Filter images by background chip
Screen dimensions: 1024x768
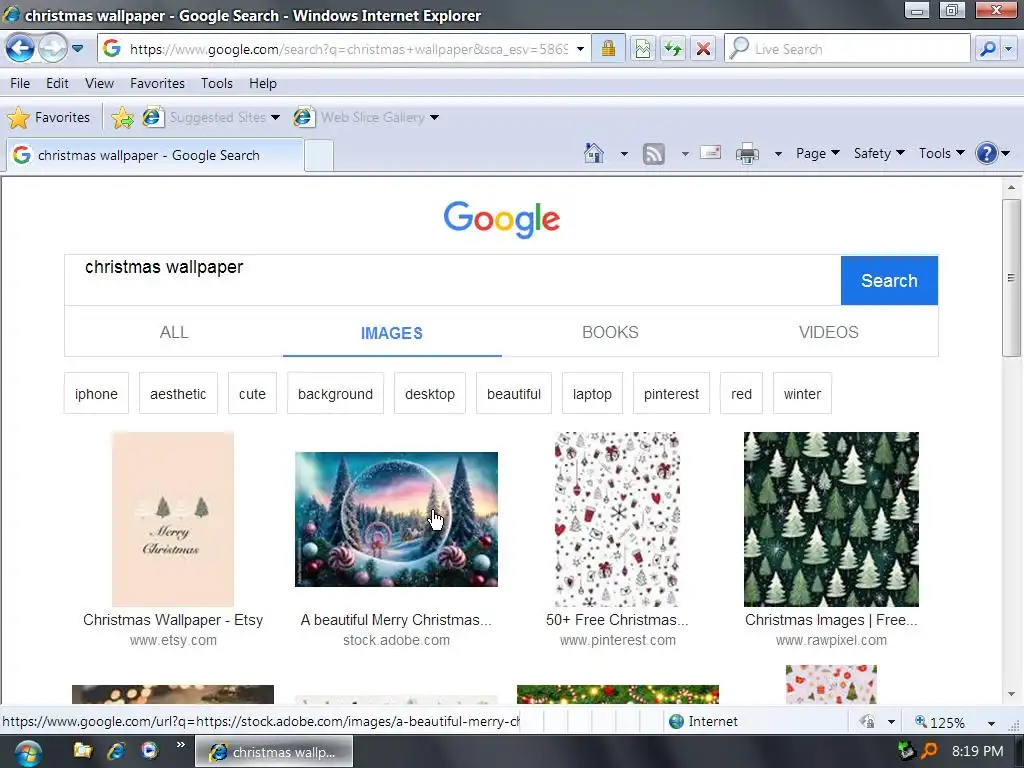(x=335, y=394)
